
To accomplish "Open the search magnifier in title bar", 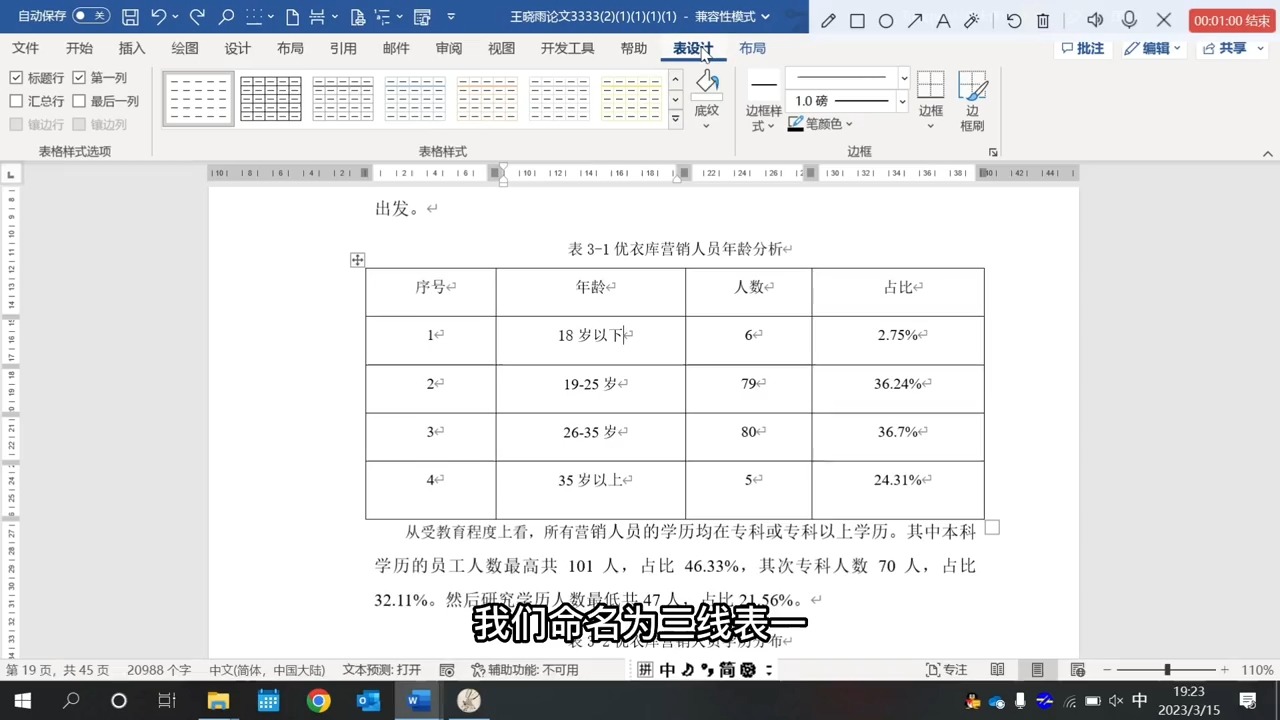I will tap(226, 17).
